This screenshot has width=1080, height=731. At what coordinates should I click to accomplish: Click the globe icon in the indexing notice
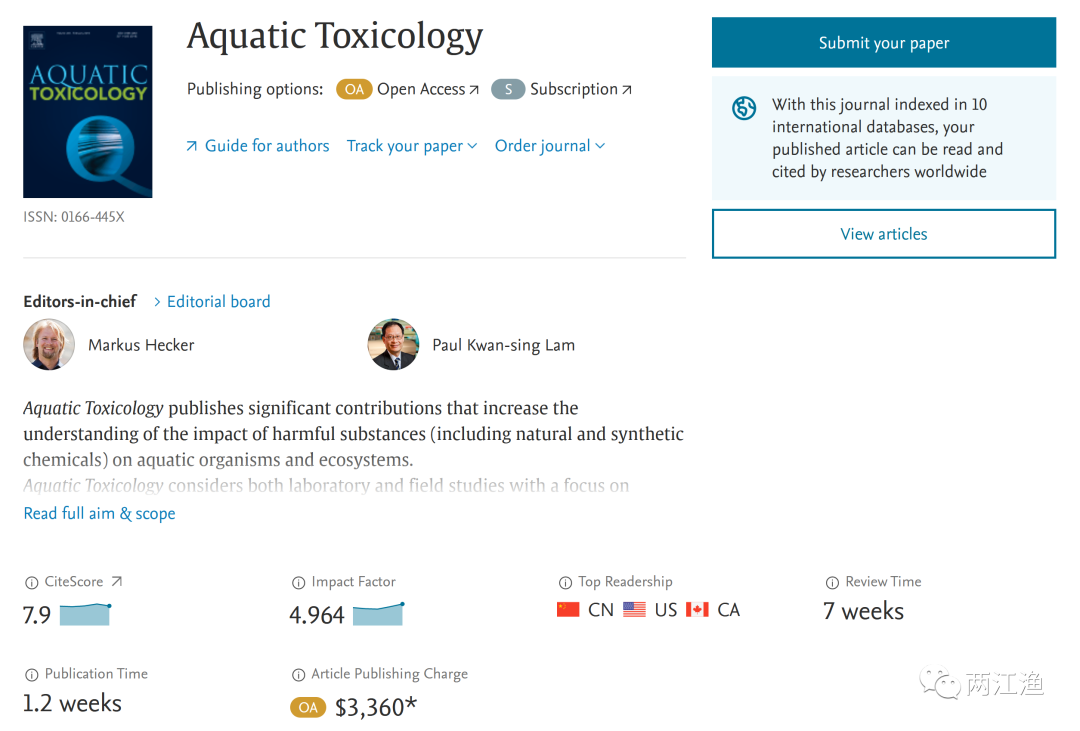744,108
